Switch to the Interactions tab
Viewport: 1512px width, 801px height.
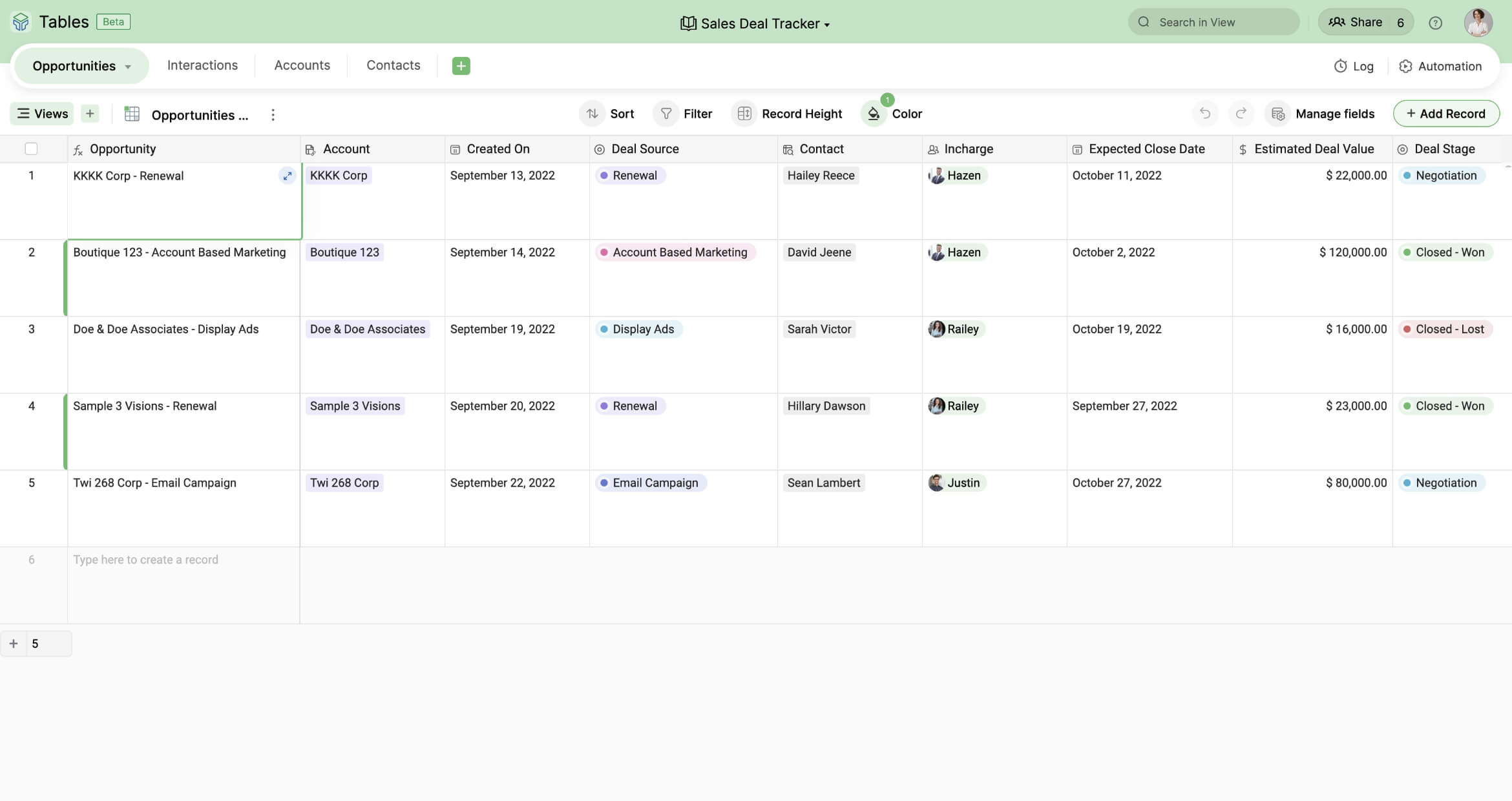(202, 65)
